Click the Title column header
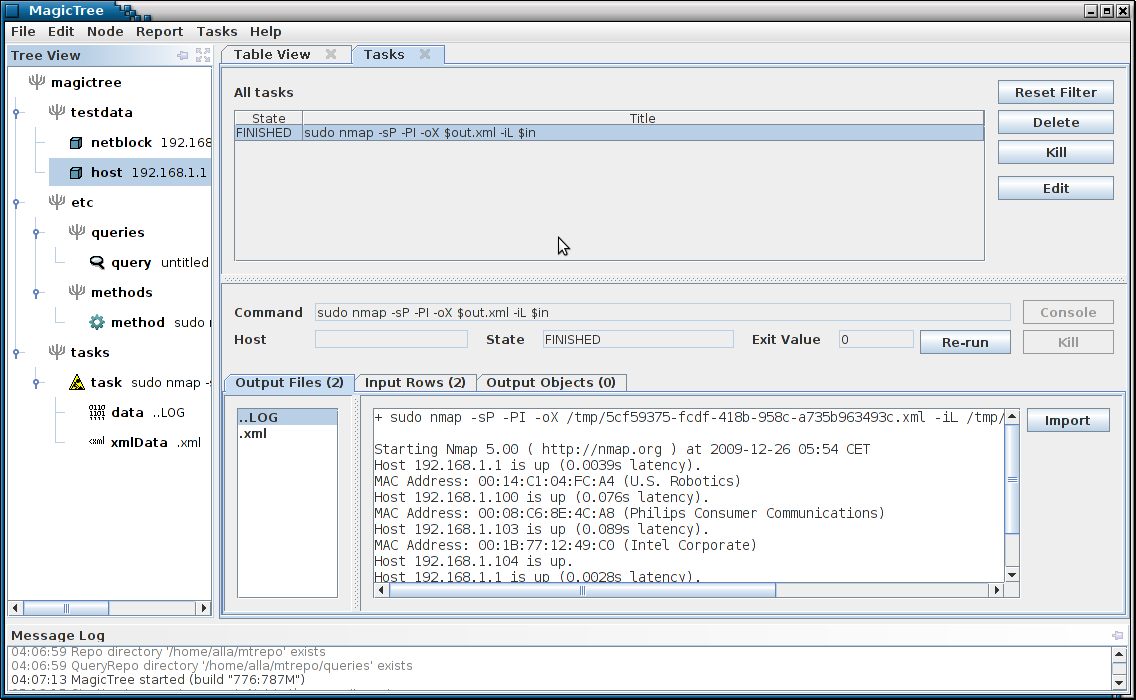This screenshot has height=700, width=1136. tap(643, 118)
